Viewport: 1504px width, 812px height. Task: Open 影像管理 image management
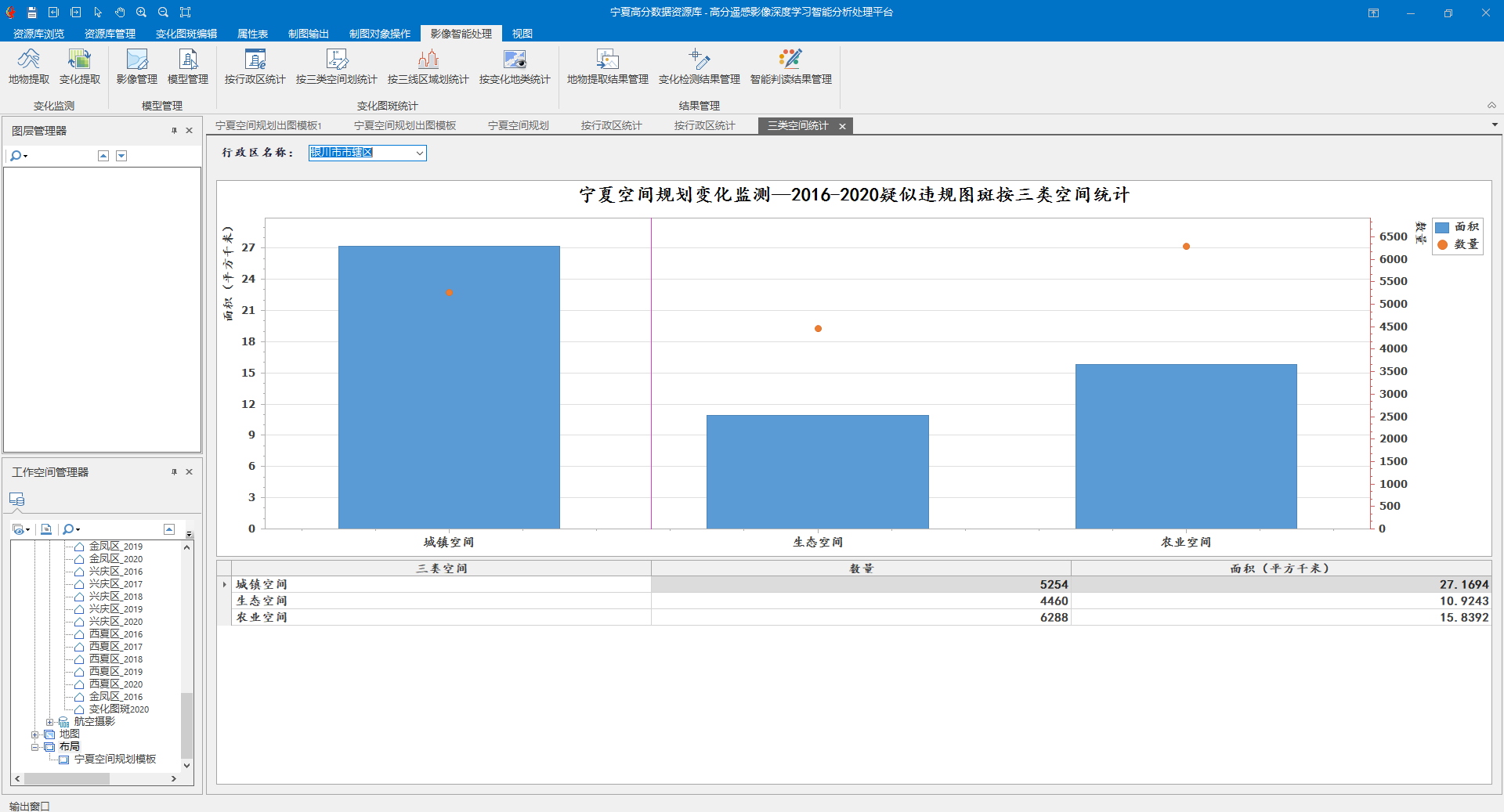tap(136, 60)
